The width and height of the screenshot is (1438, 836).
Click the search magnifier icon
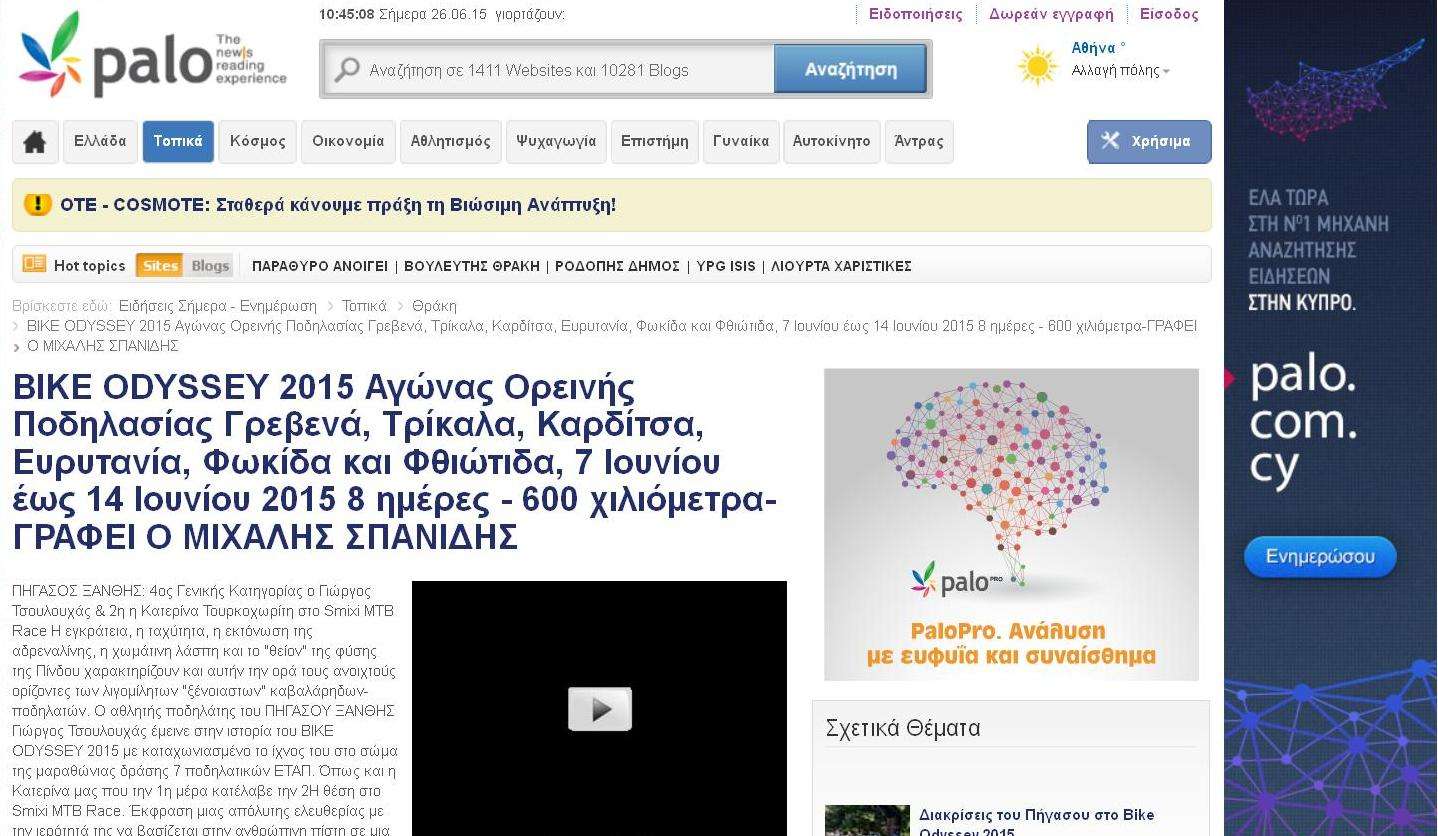(x=347, y=70)
